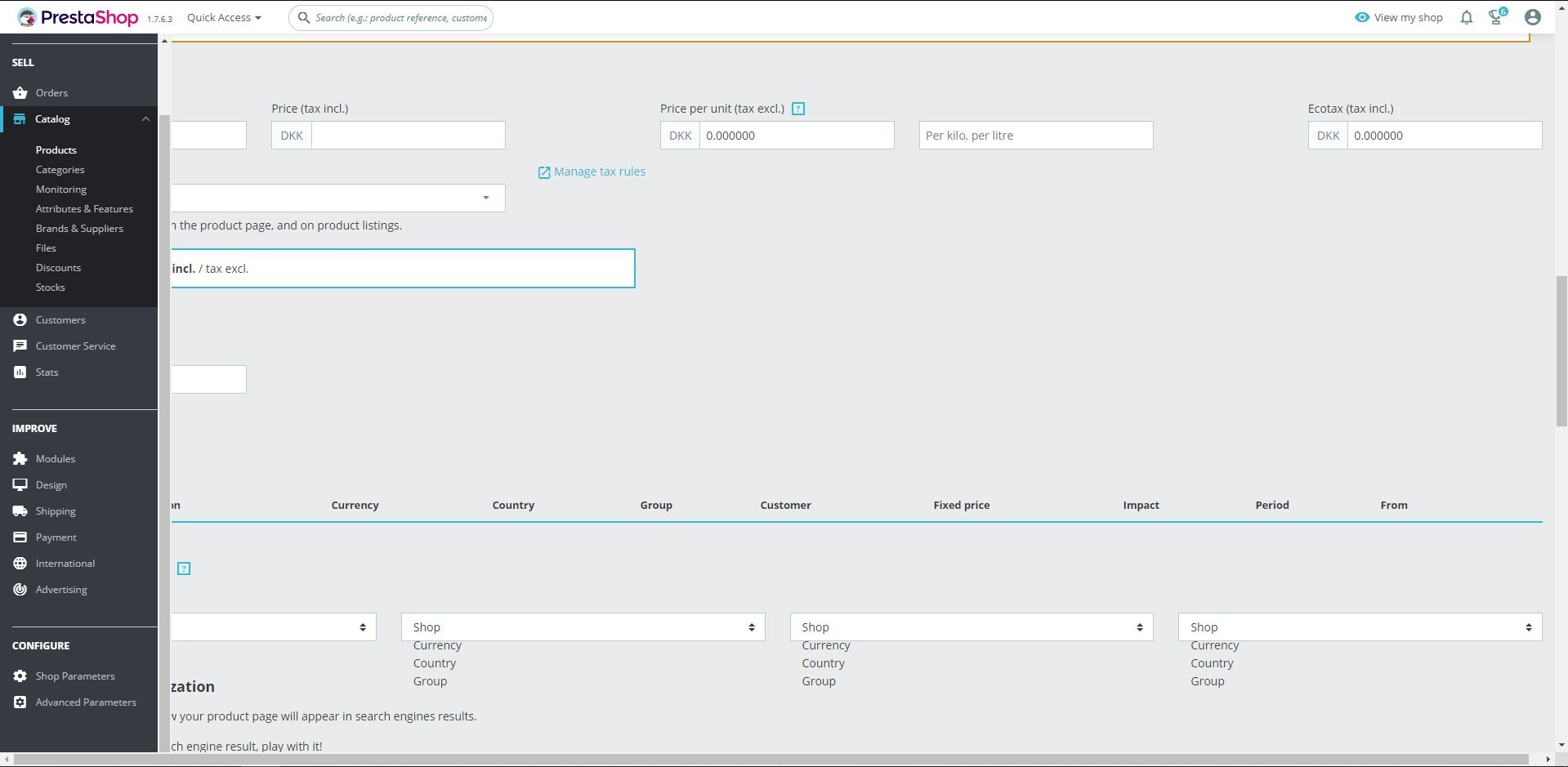Open Stocks in Catalog menu
The image size is (1568, 767).
50,288
